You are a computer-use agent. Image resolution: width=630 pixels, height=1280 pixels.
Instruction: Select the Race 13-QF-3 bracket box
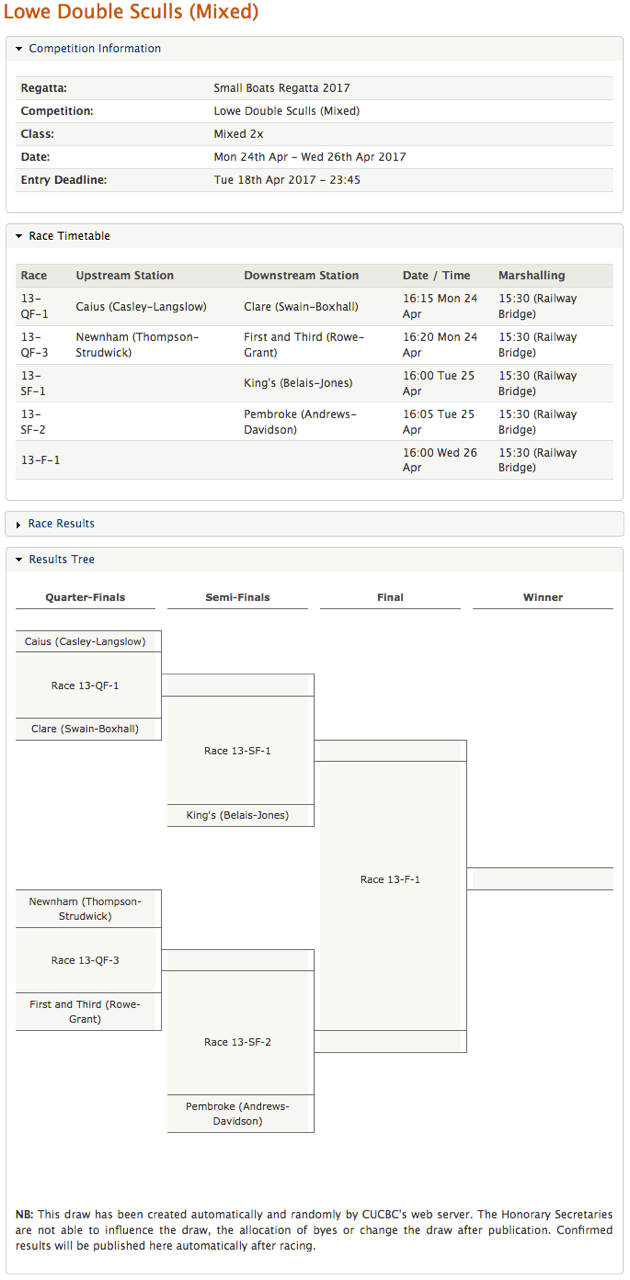[88, 960]
